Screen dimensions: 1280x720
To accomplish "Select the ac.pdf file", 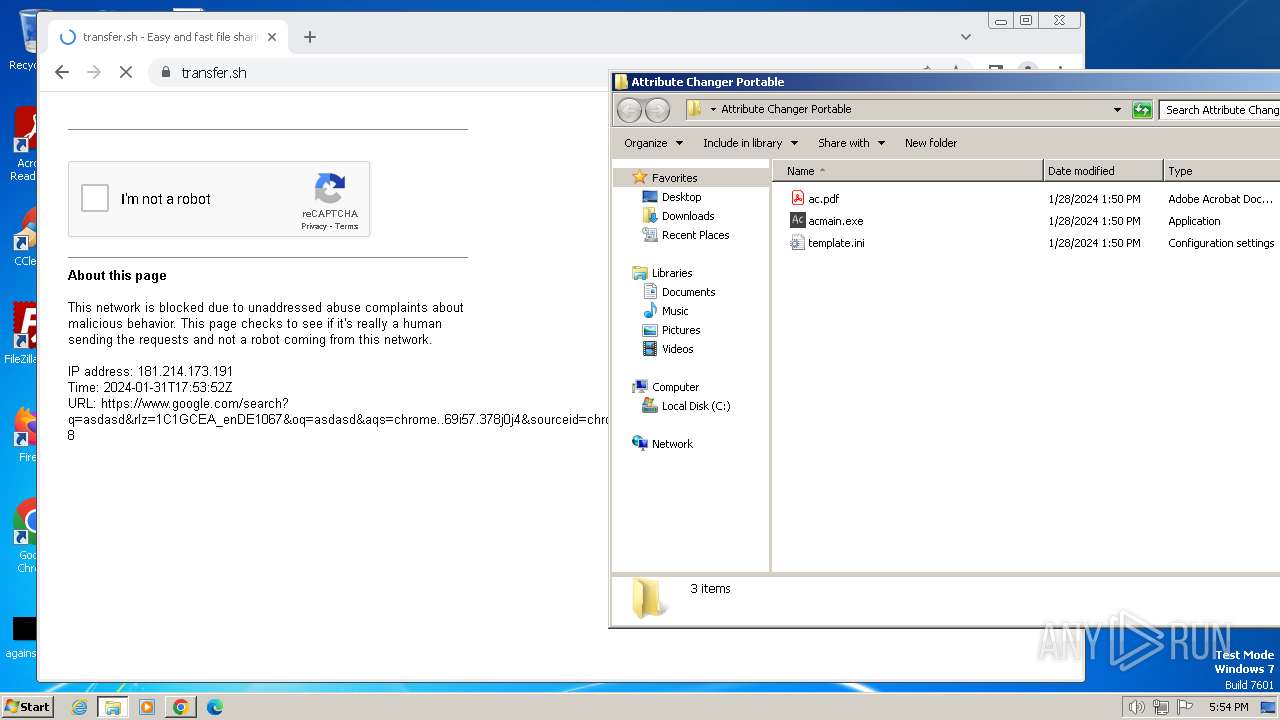I will (x=824, y=199).
